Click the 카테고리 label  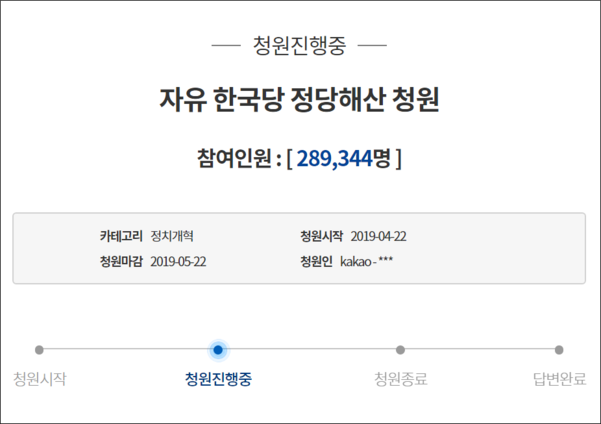[x=121, y=236]
